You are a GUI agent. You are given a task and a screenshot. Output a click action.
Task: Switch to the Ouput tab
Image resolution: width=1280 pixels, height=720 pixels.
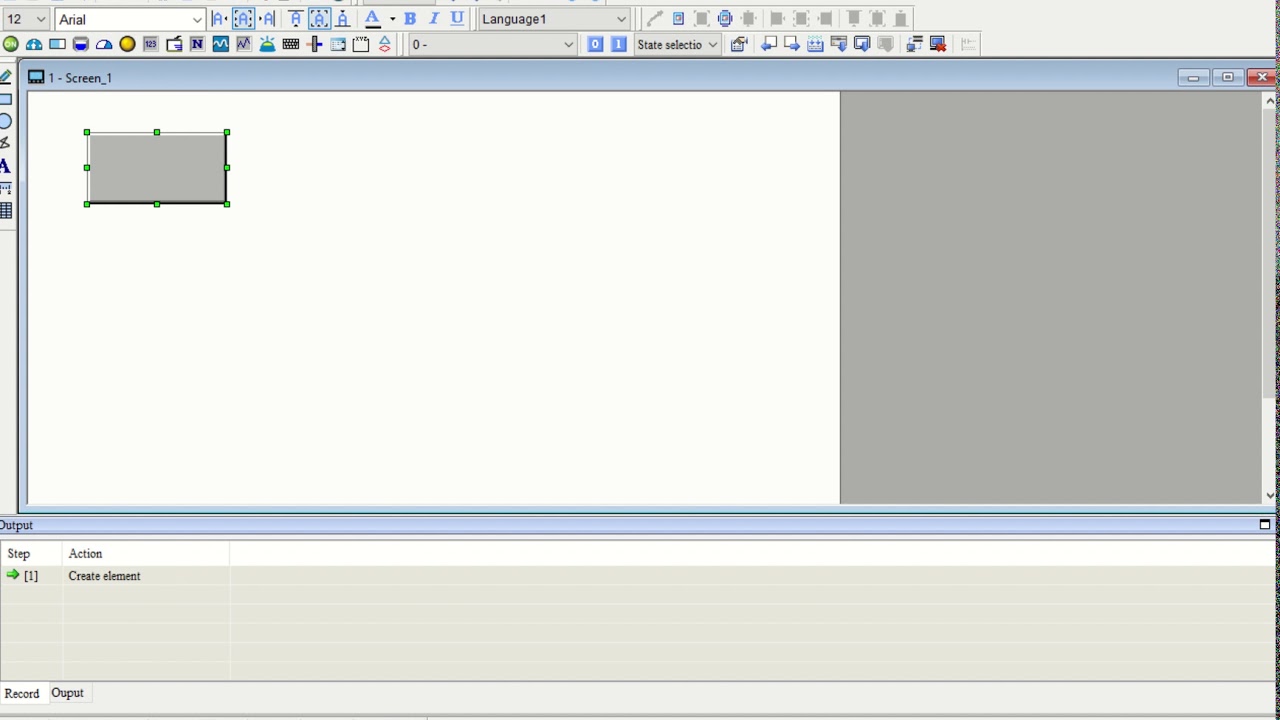point(68,693)
